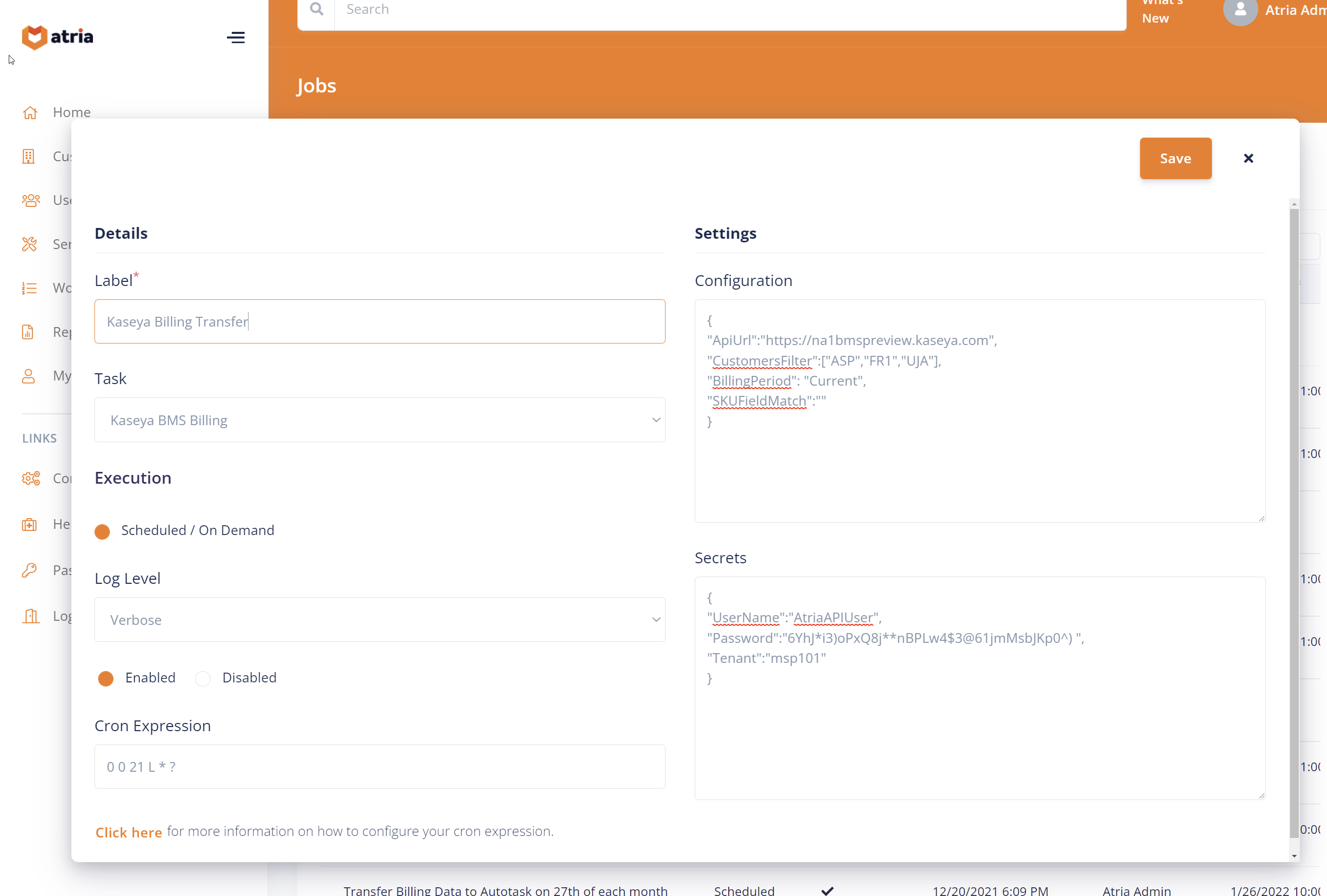Click the Users group icon in sidebar

(31, 200)
